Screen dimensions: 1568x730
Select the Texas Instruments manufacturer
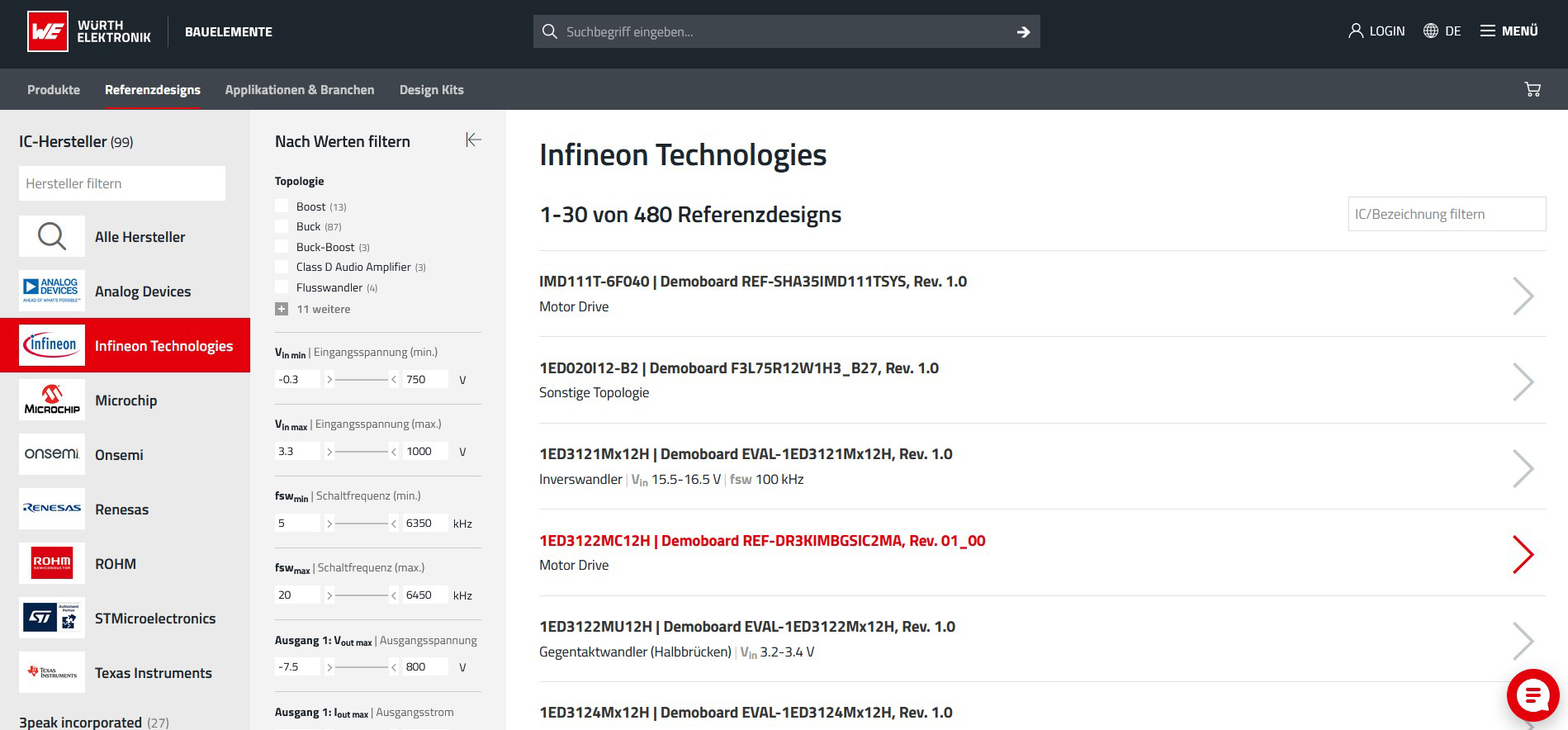click(153, 673)
